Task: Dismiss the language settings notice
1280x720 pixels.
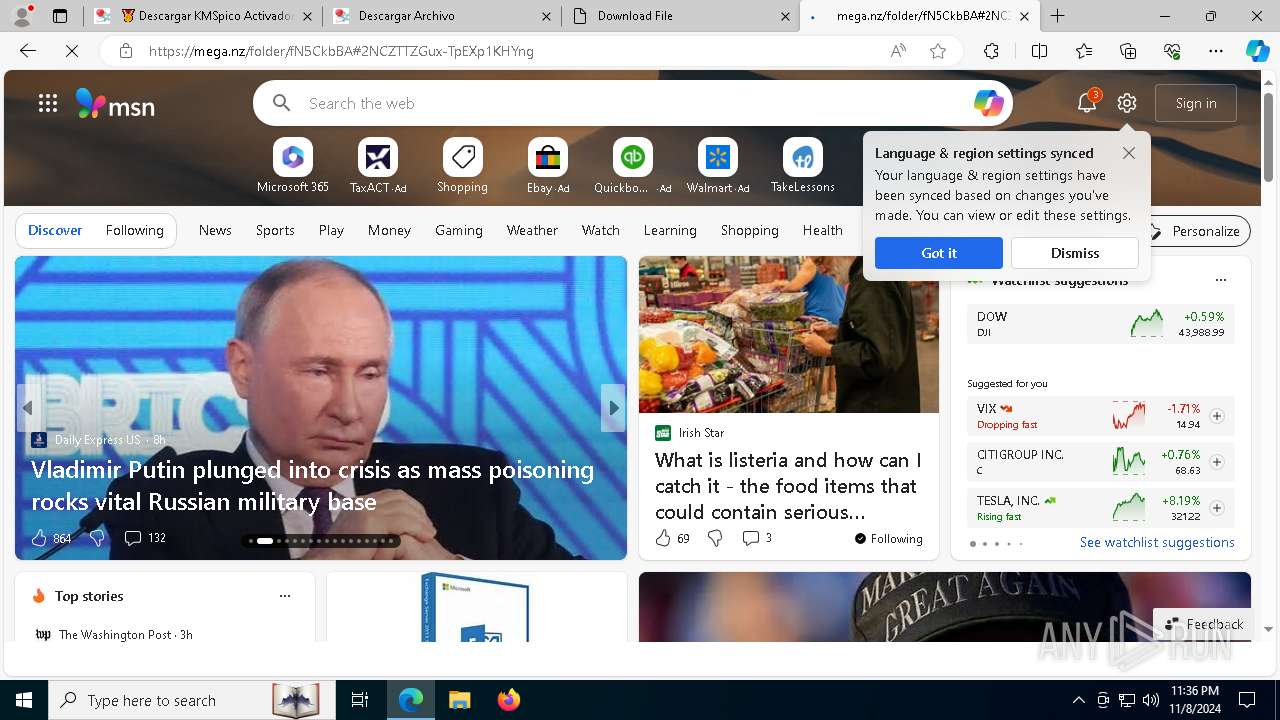Action: [1075, 253]
